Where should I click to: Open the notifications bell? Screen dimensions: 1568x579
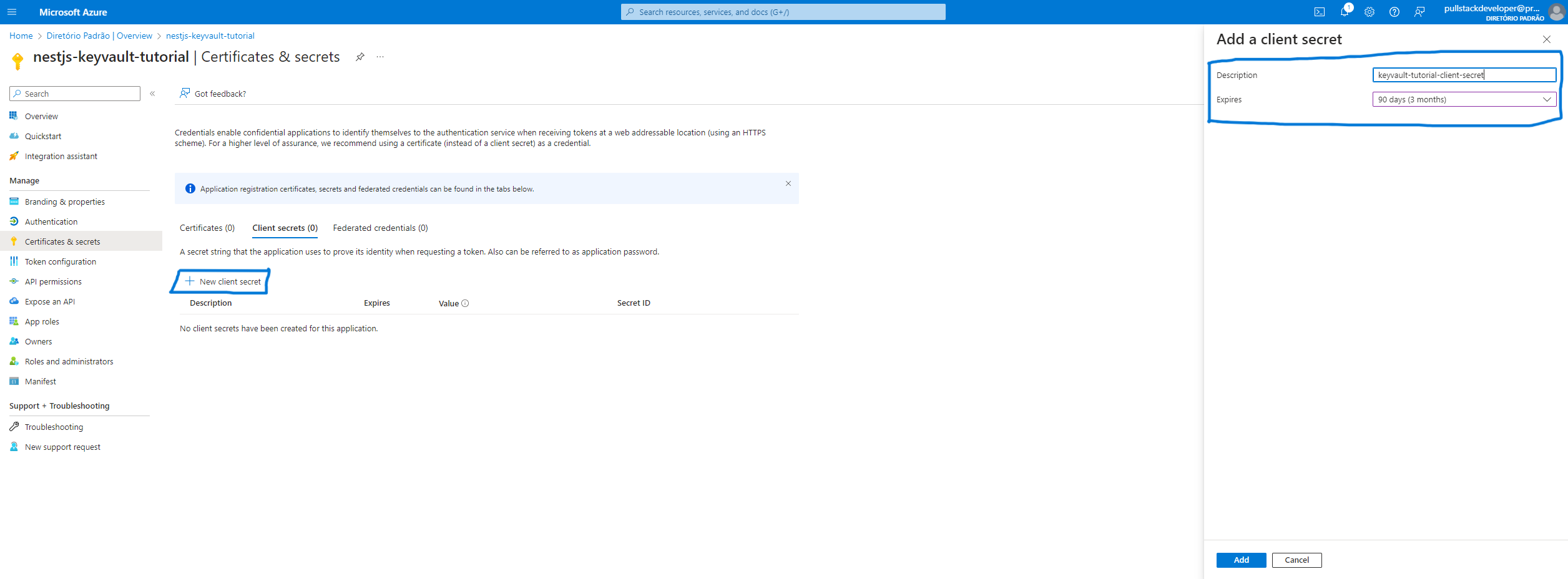click(x=1345, y=12)
